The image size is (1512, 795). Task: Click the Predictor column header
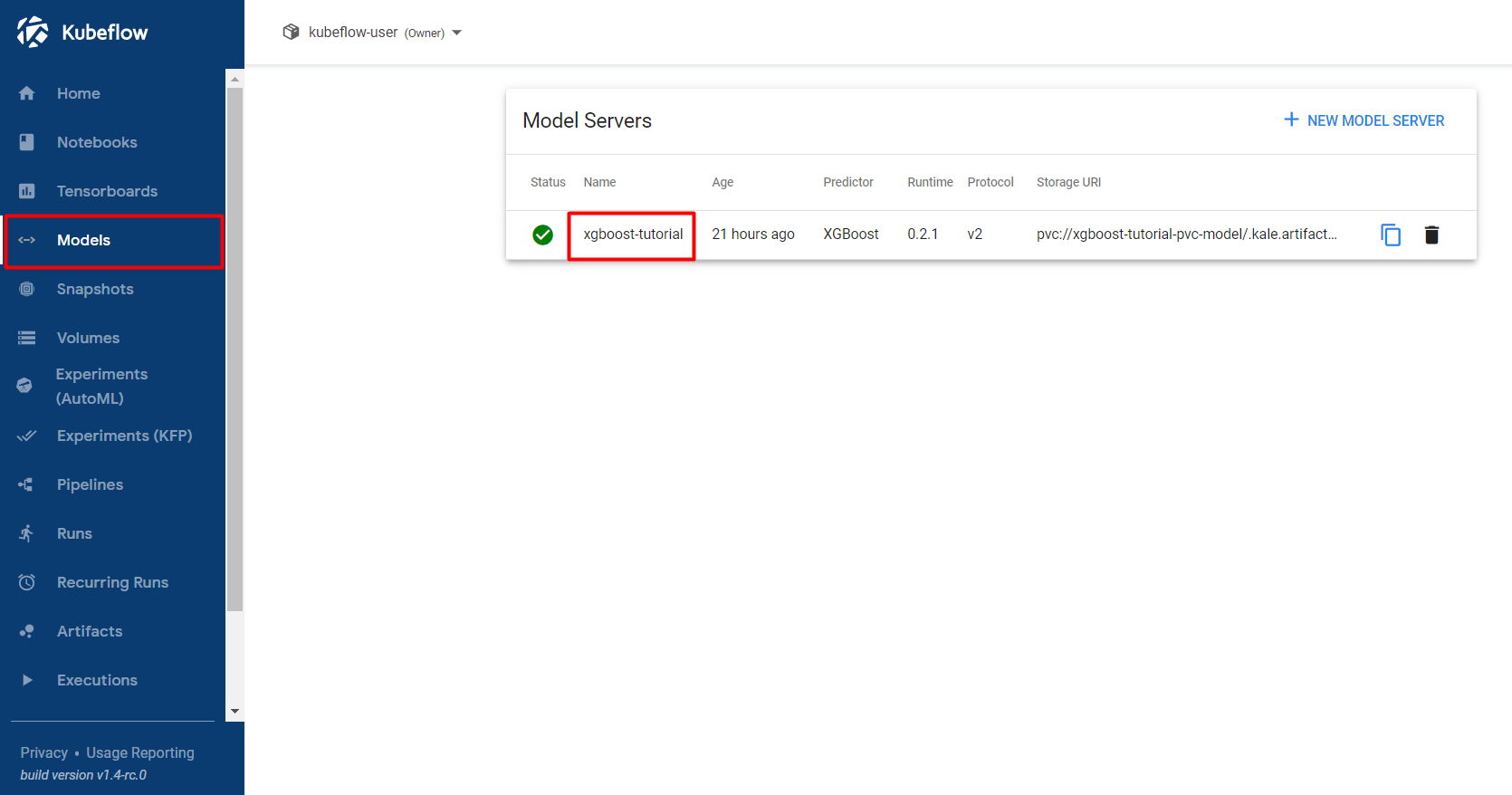coord(848,182)
